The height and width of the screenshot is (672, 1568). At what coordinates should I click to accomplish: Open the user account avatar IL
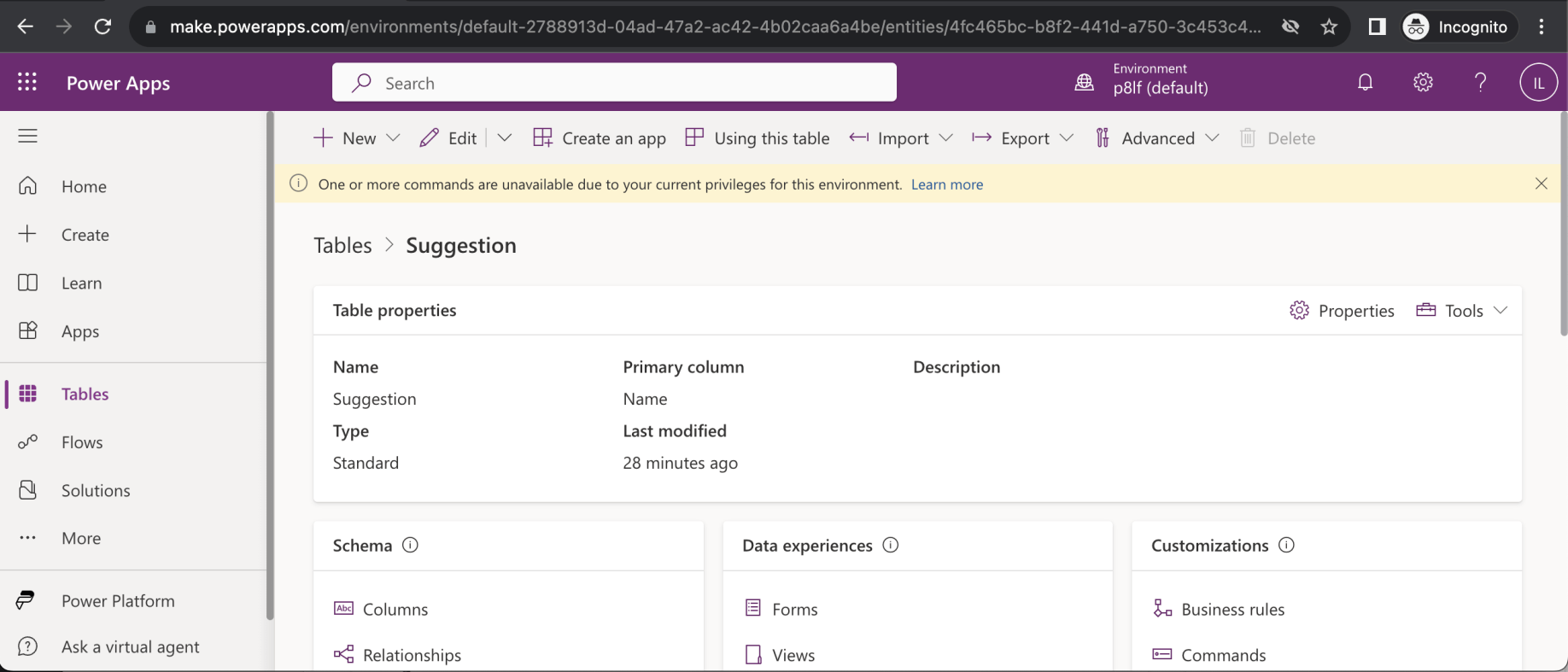point(1537,83)
